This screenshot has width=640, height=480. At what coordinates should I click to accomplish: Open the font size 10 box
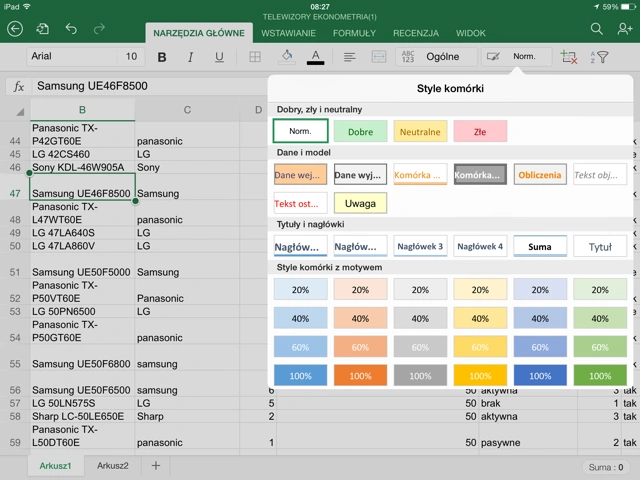(x=131, y=56)
